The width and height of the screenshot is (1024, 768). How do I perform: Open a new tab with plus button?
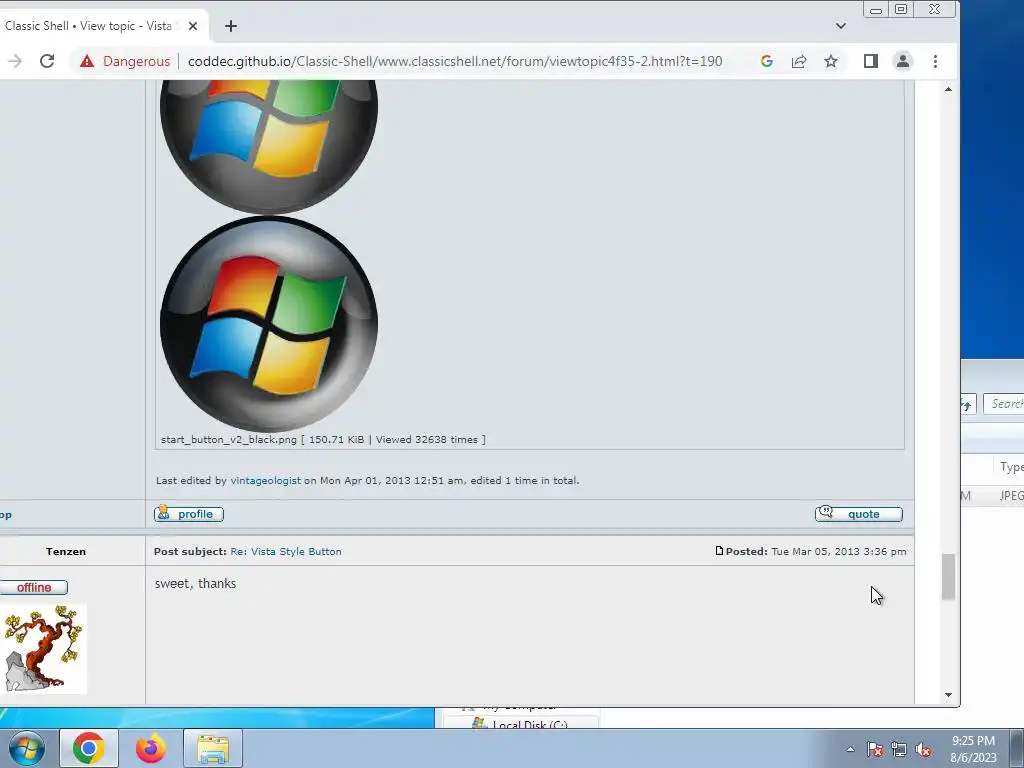pos(231,26)
